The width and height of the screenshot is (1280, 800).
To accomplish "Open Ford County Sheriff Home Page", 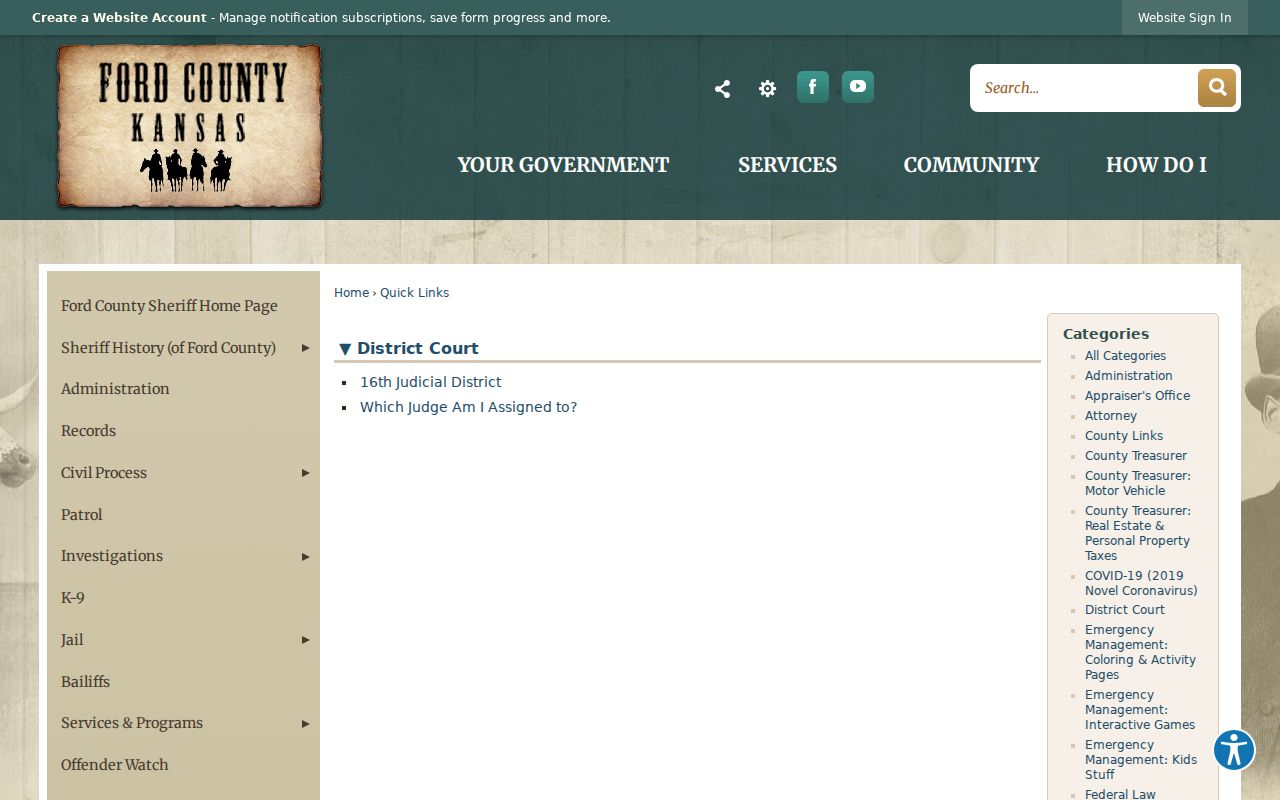I will coord(169,306).
